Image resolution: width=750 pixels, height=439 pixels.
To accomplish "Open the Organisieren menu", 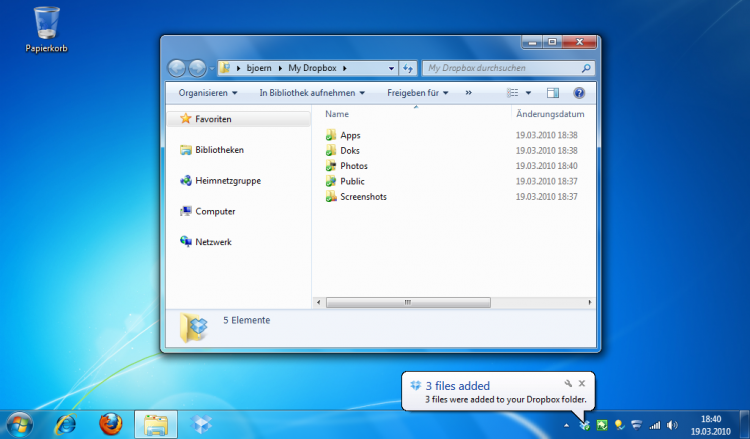I will pos(208,93).
